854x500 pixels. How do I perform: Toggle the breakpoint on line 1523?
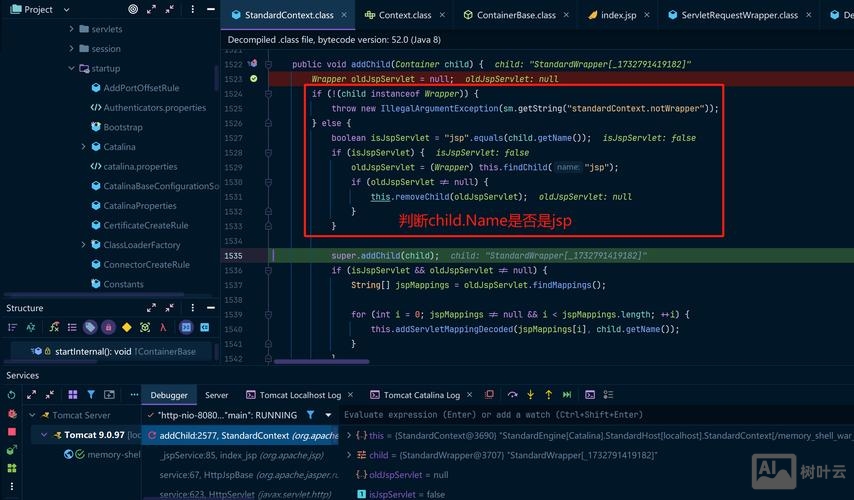(253, 78)
